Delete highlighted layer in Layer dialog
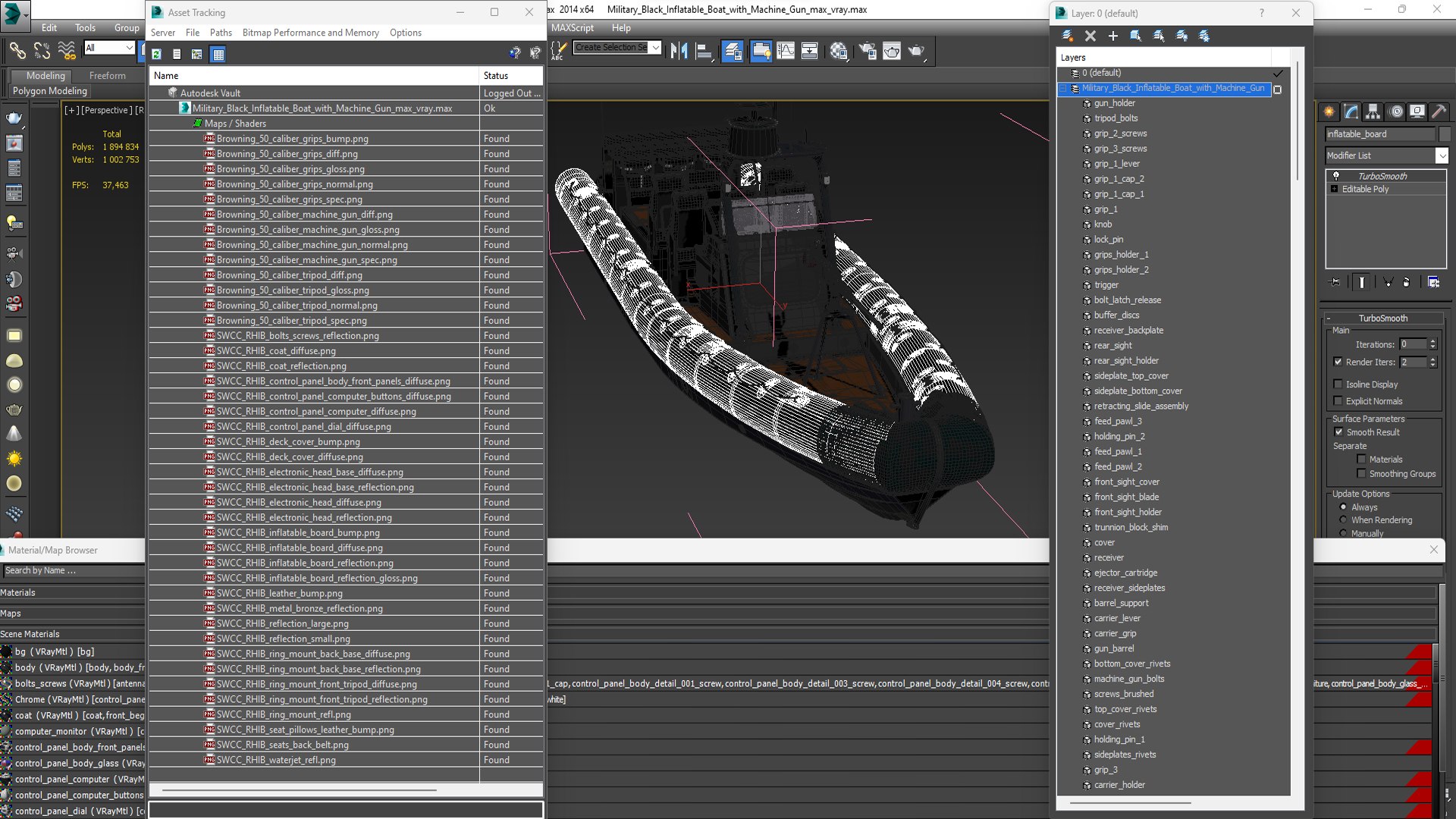The width and height of the screenshot is (1456, 819). [x=1090, y=36]
